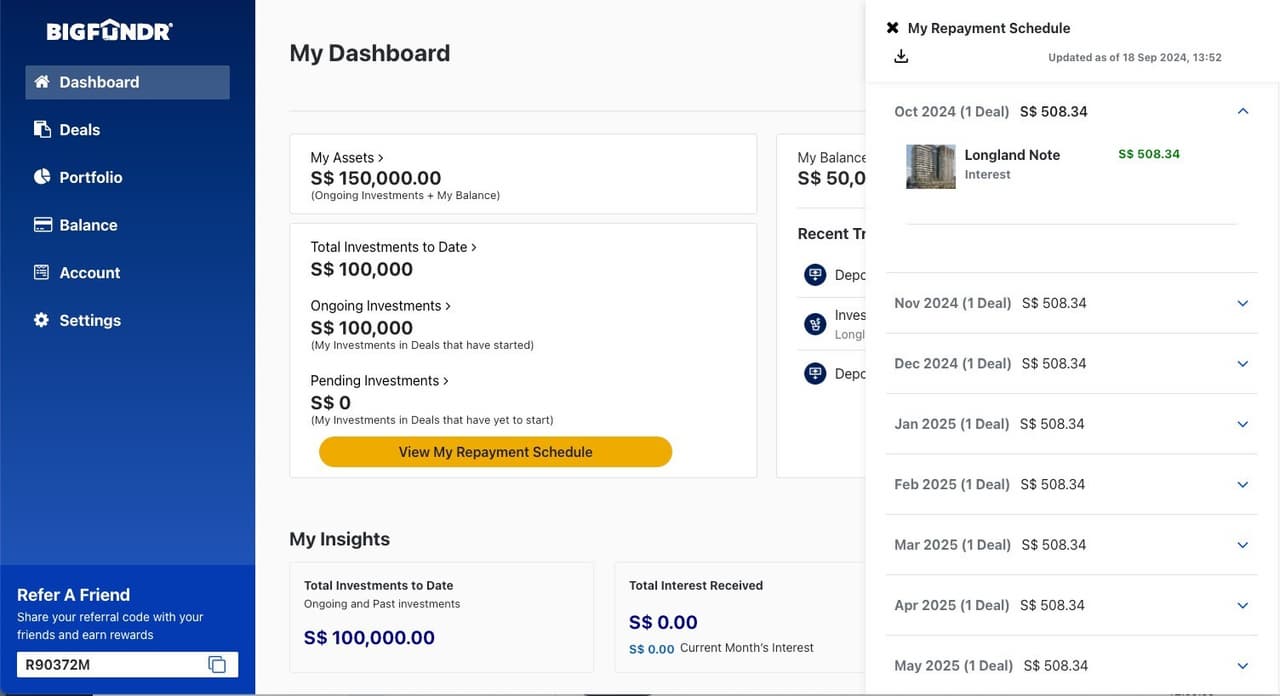Viewport: 1280px width, 696px height.
Task: Copy the referral code with the copy icon
Action: tap(217, 663)
